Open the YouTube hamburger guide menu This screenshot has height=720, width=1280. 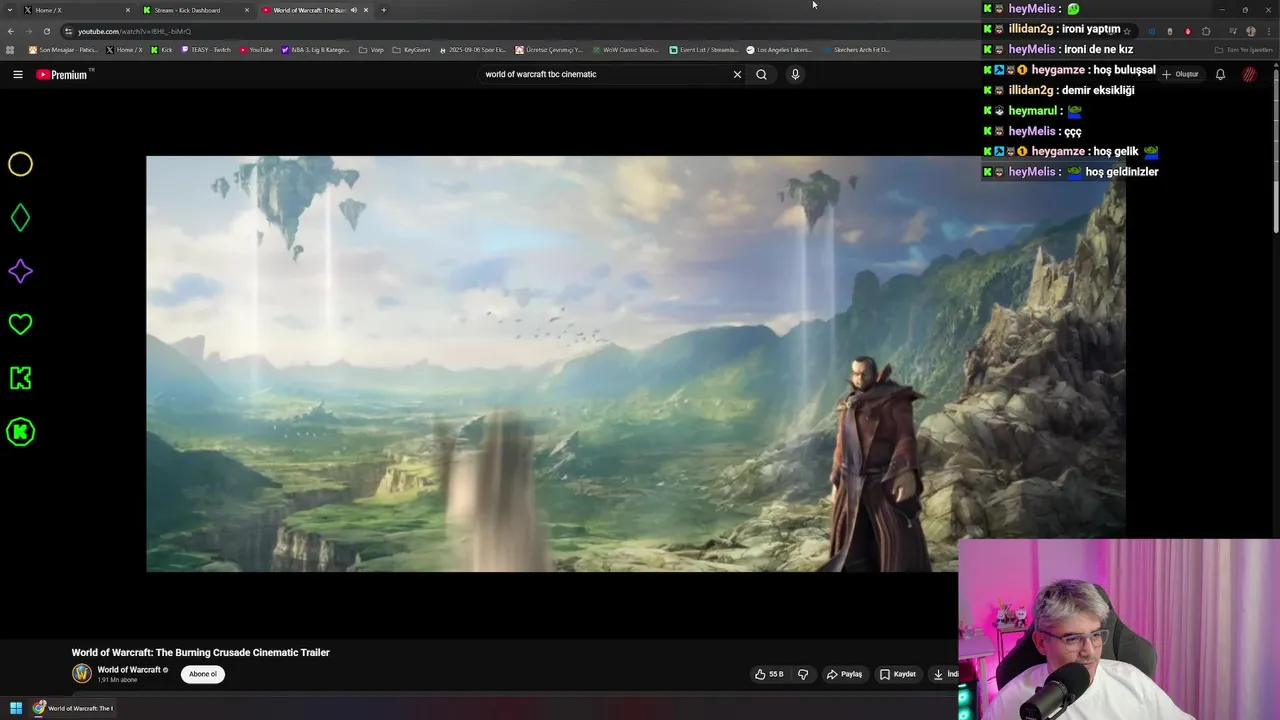[x=17, y=74]
